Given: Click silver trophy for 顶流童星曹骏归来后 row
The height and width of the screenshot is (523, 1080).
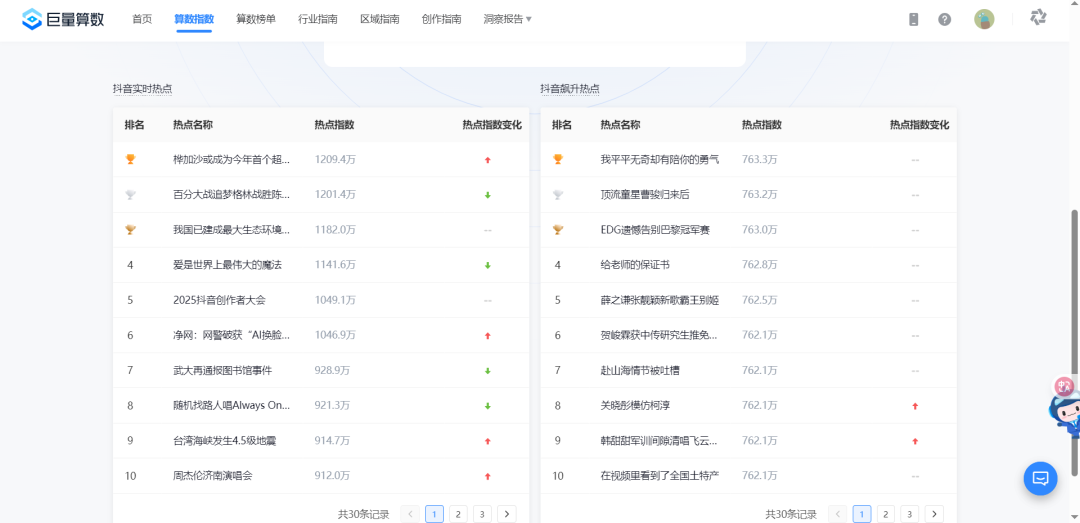Looking at the screenshot, I should pyautogui.click(x=558, y=195).
